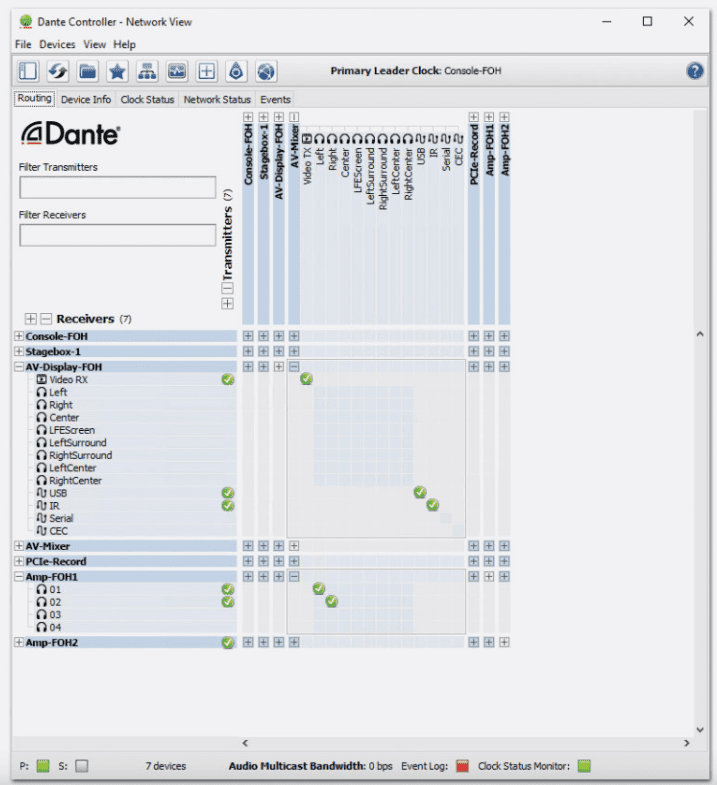Switch to the Events tab

pyautogui.click(x=275, y=99)
